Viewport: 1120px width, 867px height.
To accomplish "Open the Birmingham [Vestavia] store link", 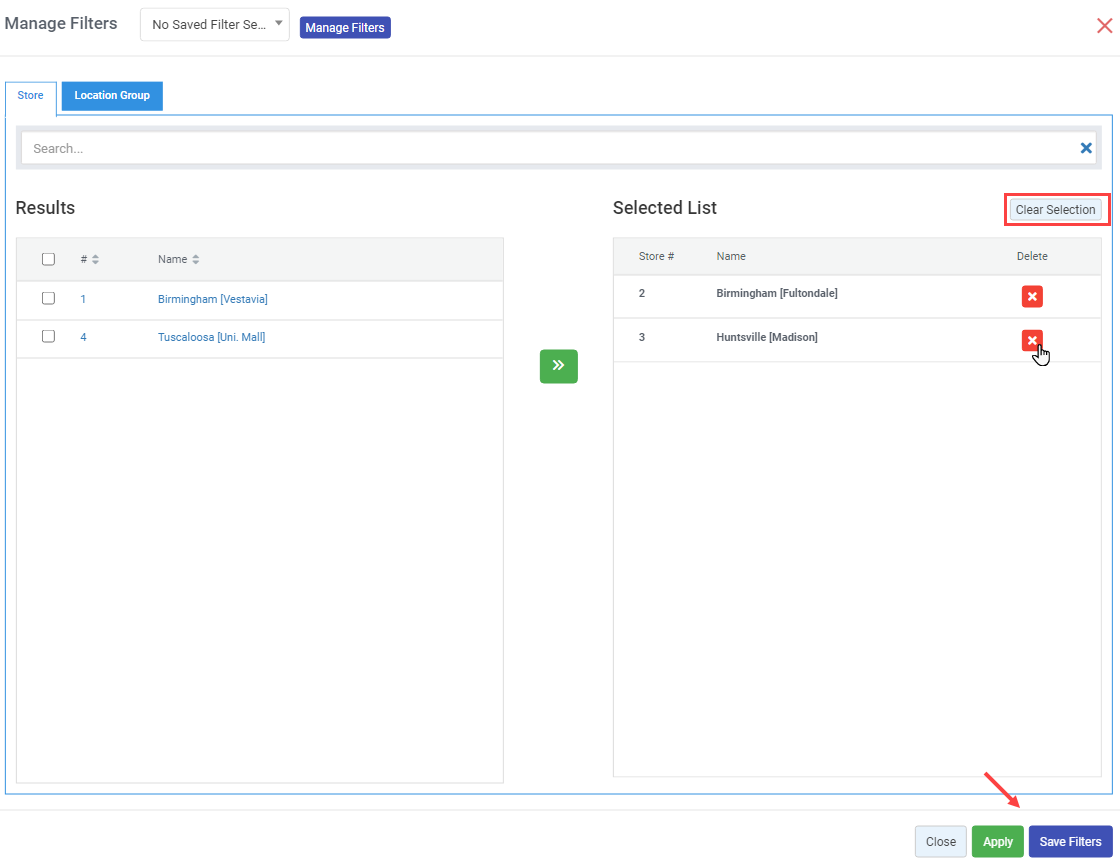I will [213, 299].
